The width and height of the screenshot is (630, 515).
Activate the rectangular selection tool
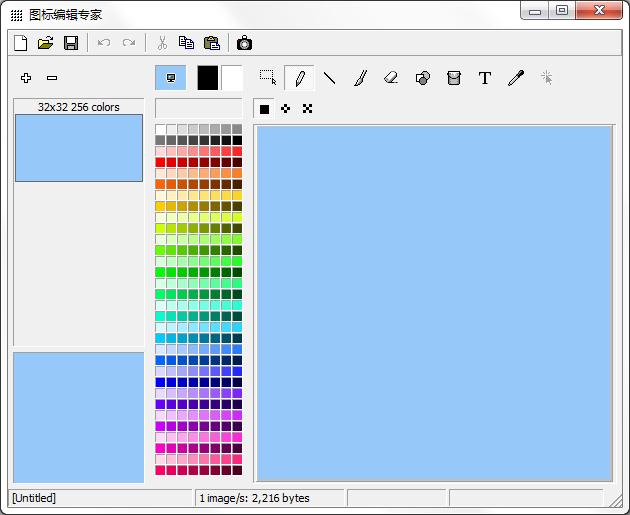point(268,78)
